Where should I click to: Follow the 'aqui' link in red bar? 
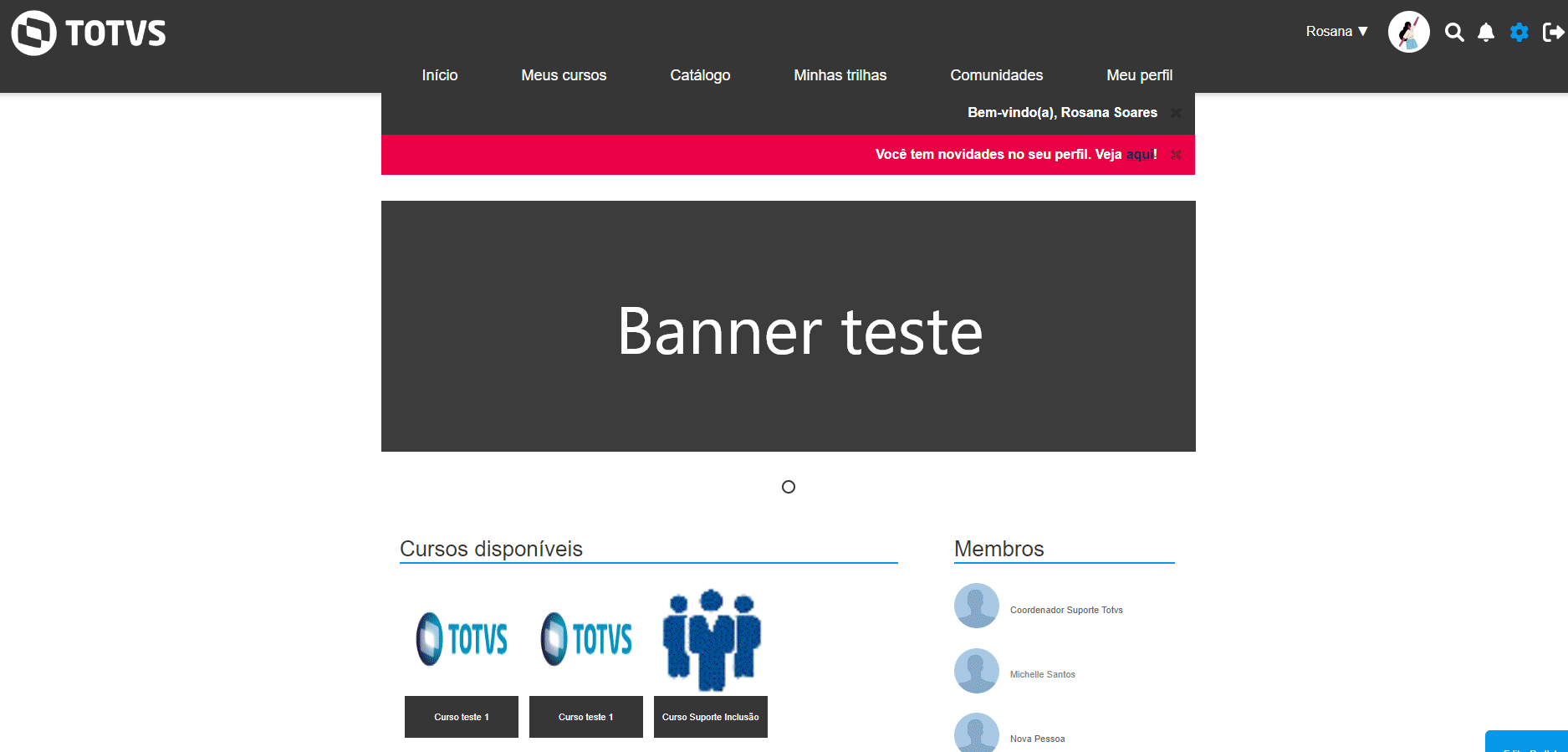tap(1139, 155)
